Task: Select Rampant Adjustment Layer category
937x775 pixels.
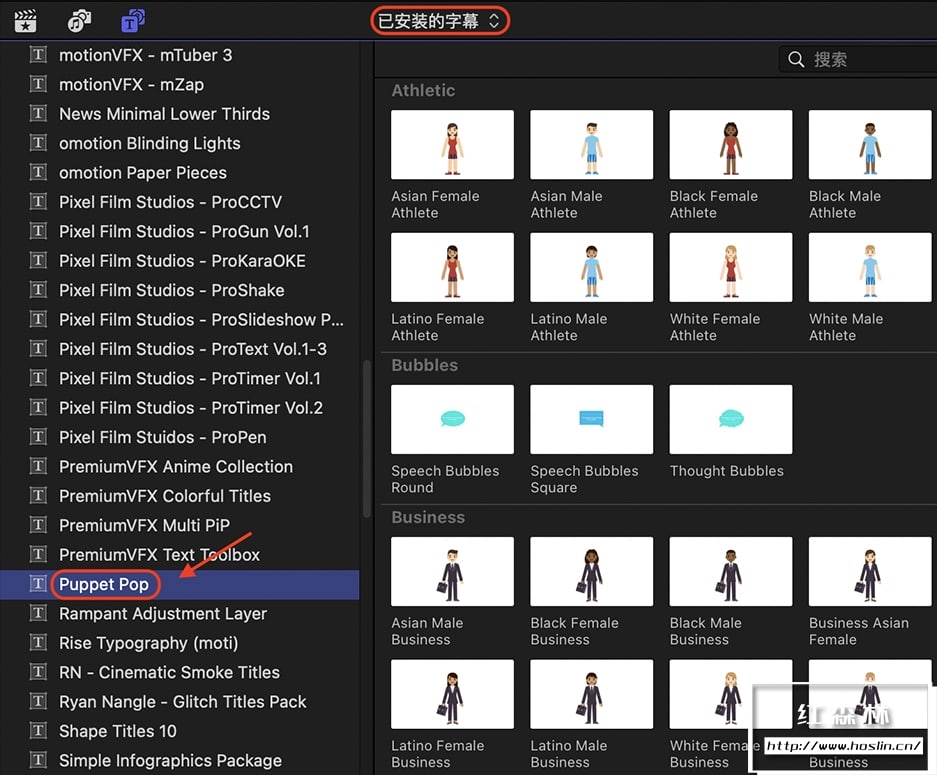Action: click(163, 614)
